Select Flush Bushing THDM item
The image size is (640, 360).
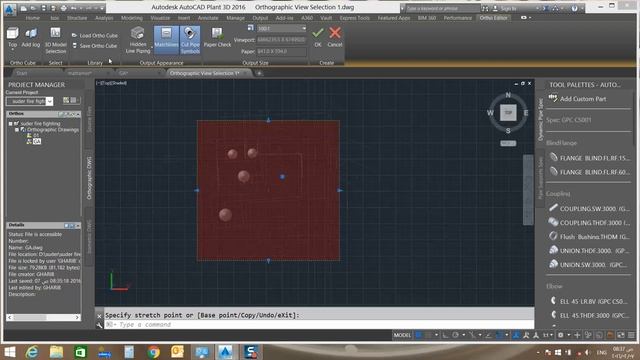[589, 237]
